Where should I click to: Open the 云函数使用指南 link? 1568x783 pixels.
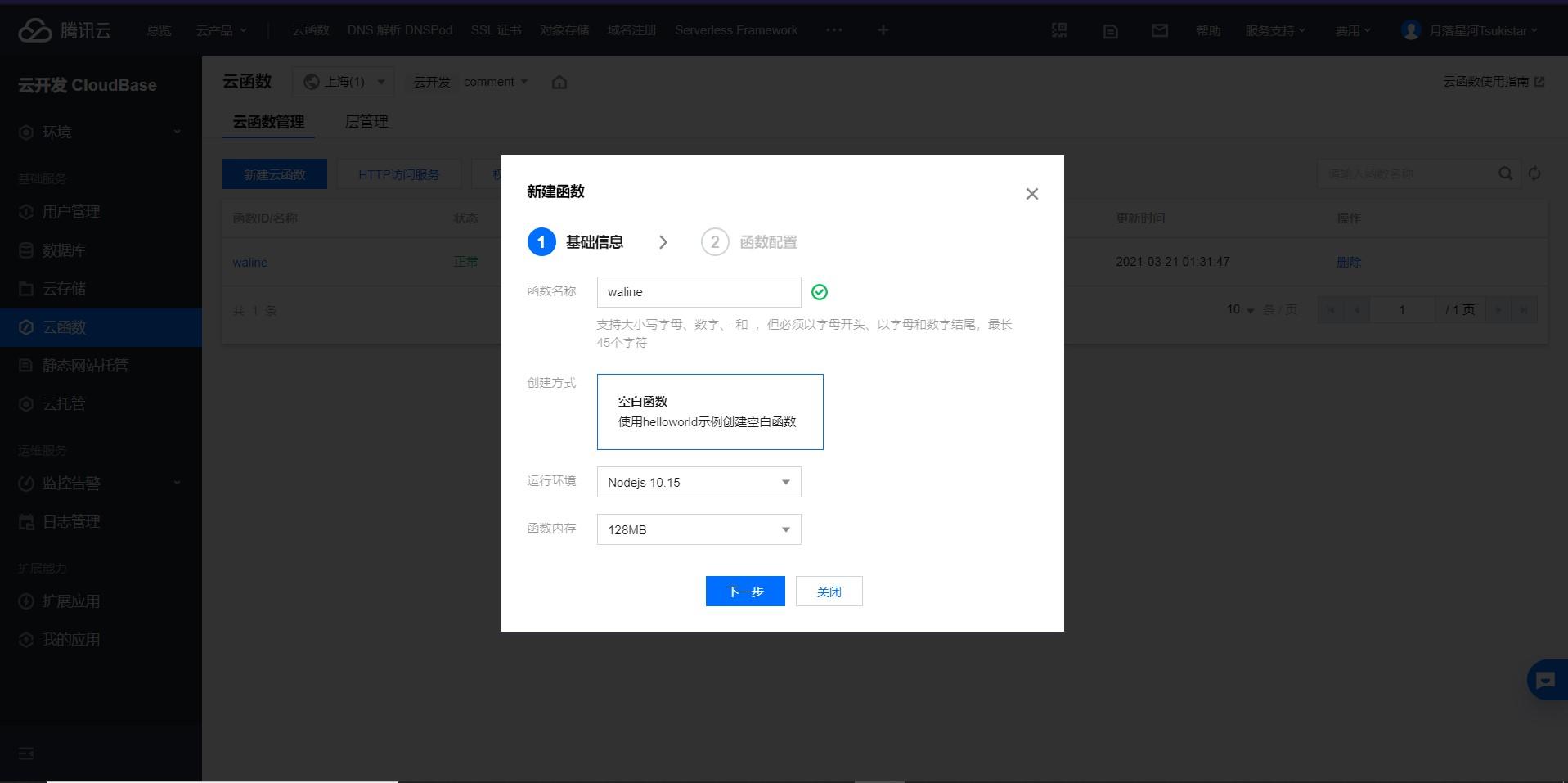click(x=1494, y=82)
